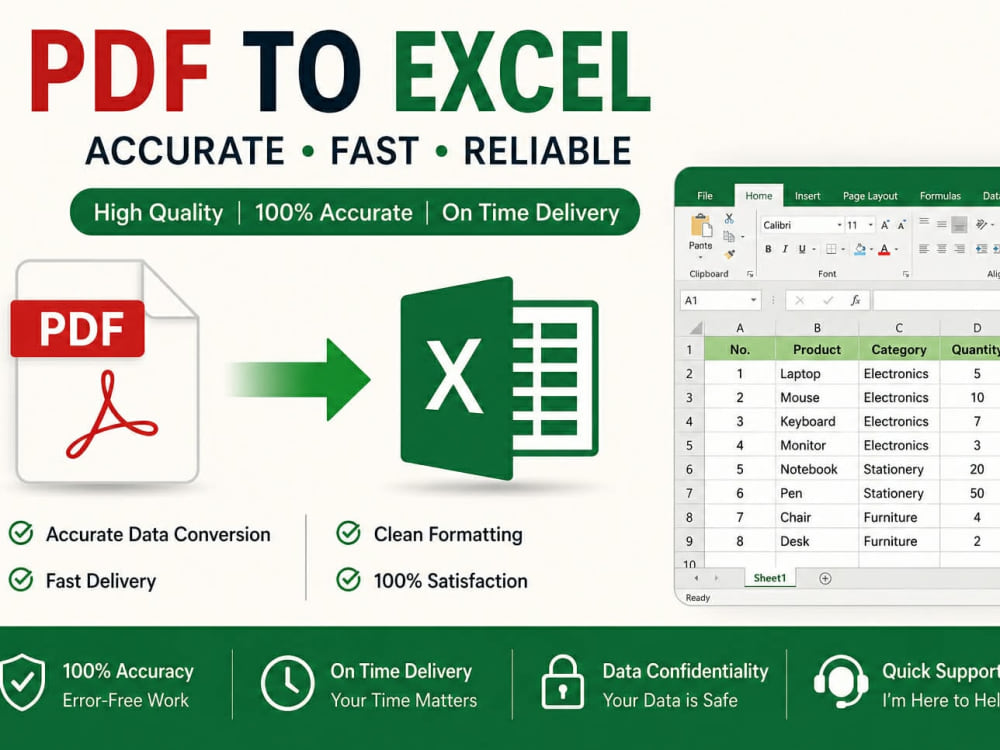Image resolution: width=1000 pixels, height=750 pixels.
Task: Apply borders using the grid icon
Action: point(831,249)
